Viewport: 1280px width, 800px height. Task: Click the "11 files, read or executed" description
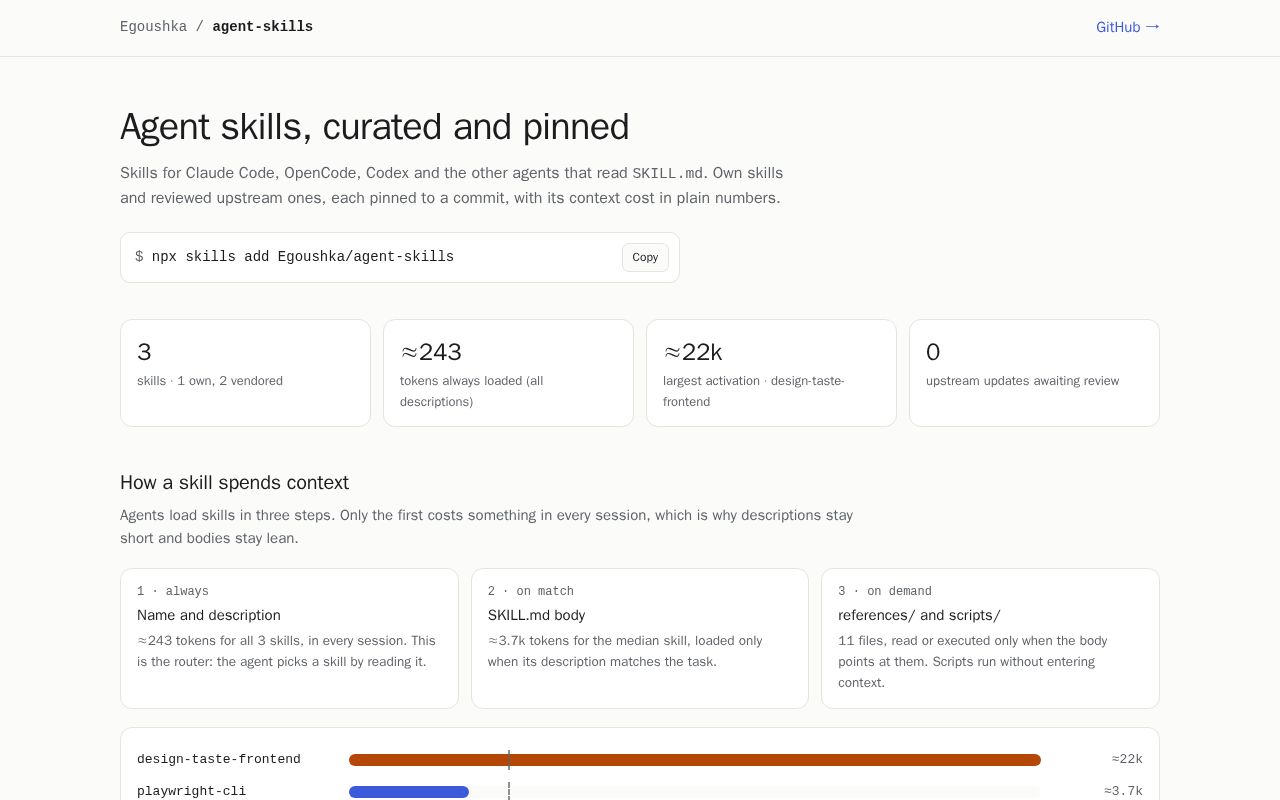(973, 661)
